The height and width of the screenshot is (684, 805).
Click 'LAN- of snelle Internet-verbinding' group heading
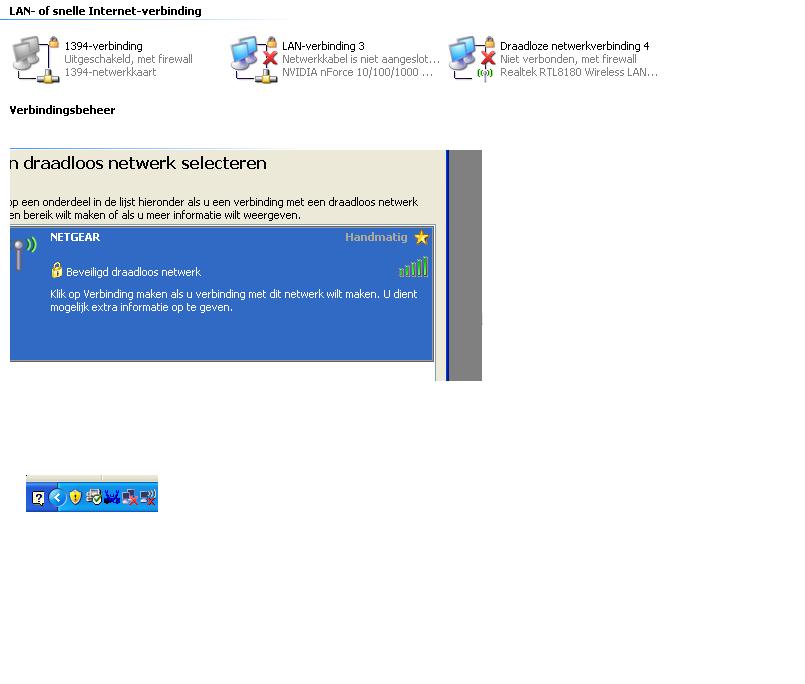[x=105, y=11]
